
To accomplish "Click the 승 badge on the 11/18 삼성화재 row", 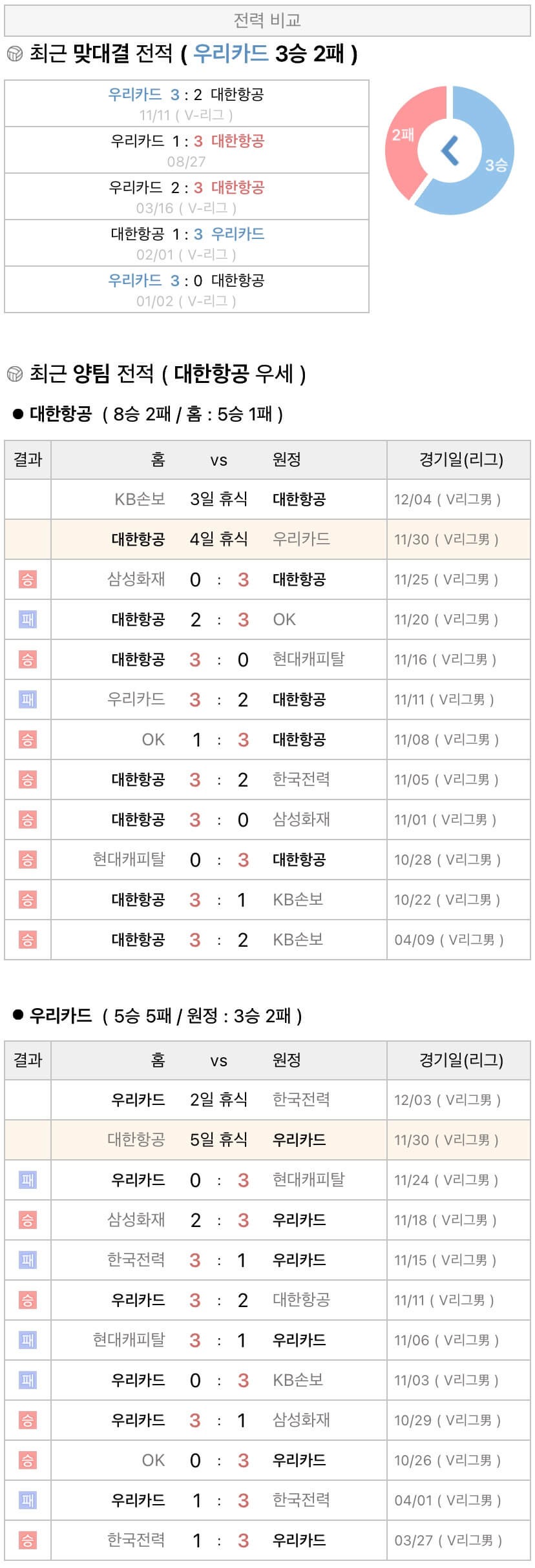I will pos(28,1220).
